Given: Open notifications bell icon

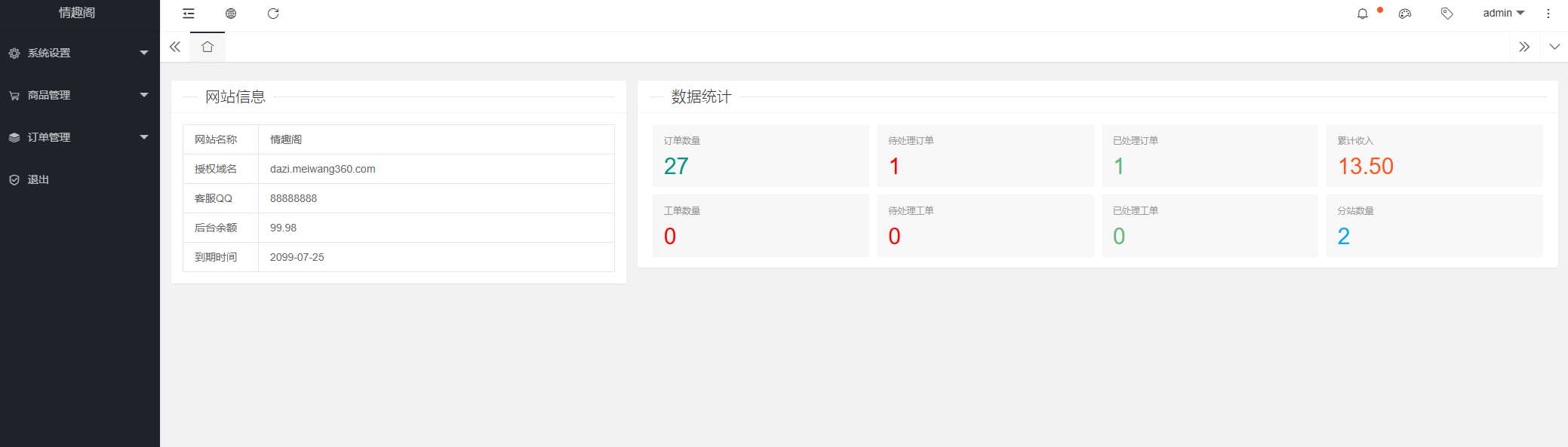Looking at the screenshot, I should pyautogui.click(x=1363, y=14).
